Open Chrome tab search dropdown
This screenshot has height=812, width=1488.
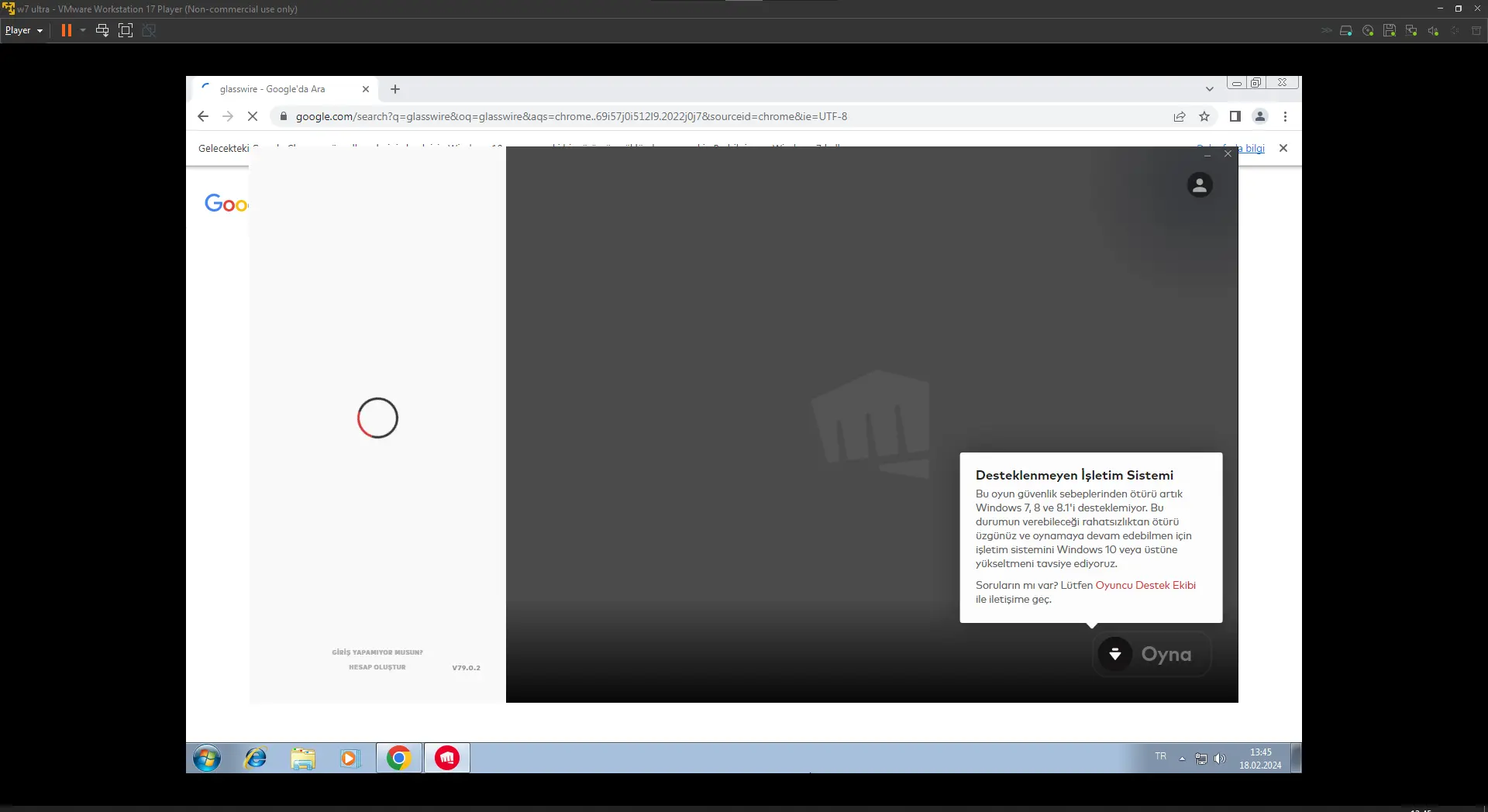pyautogui.click(x=1209, y=89)
